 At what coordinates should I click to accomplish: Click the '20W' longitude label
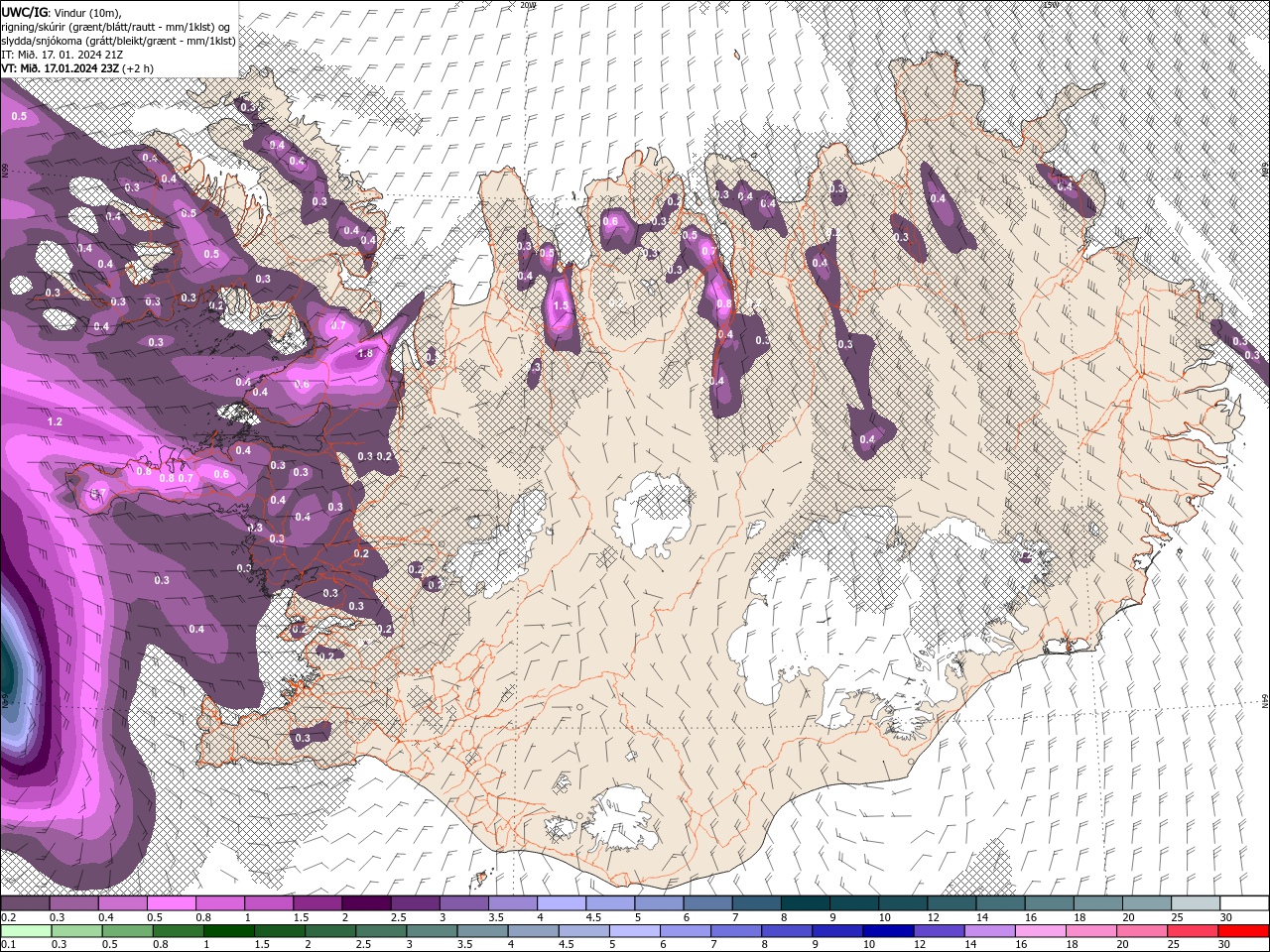click(528, 5)
